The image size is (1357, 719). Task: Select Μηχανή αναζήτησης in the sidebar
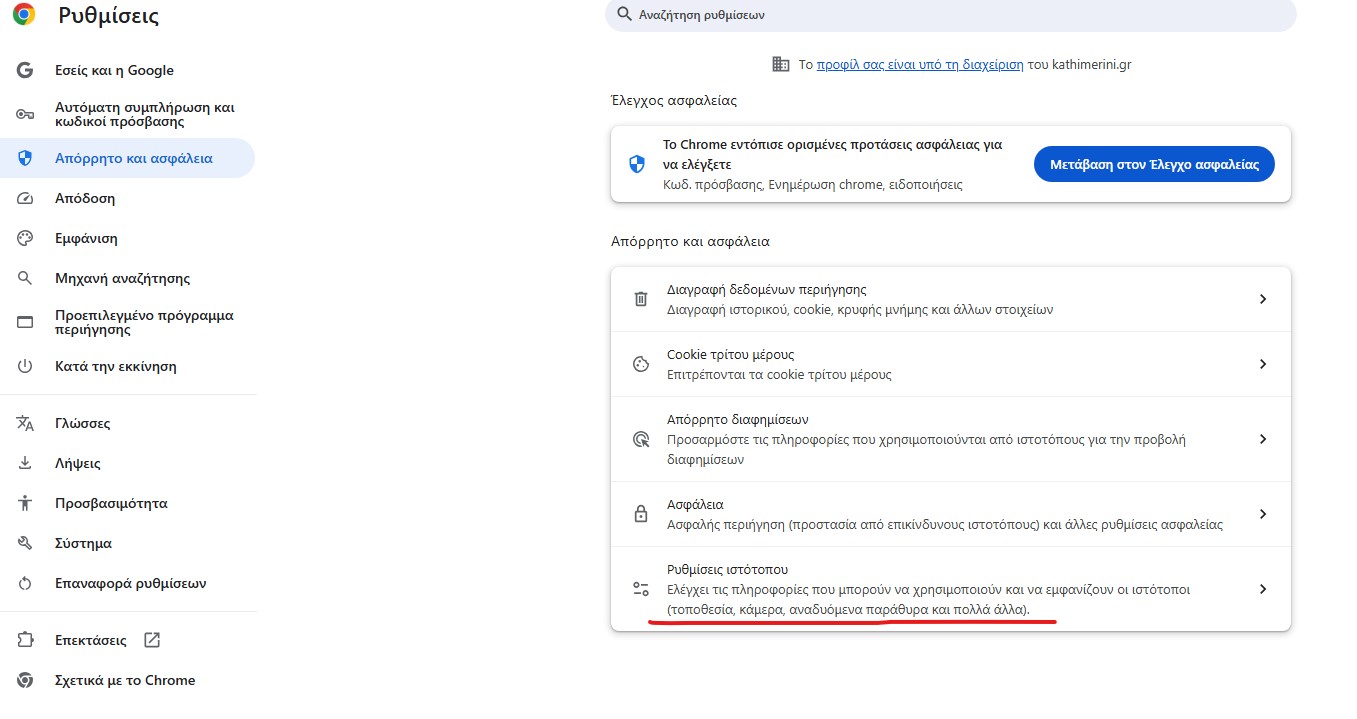pos(122,279)
